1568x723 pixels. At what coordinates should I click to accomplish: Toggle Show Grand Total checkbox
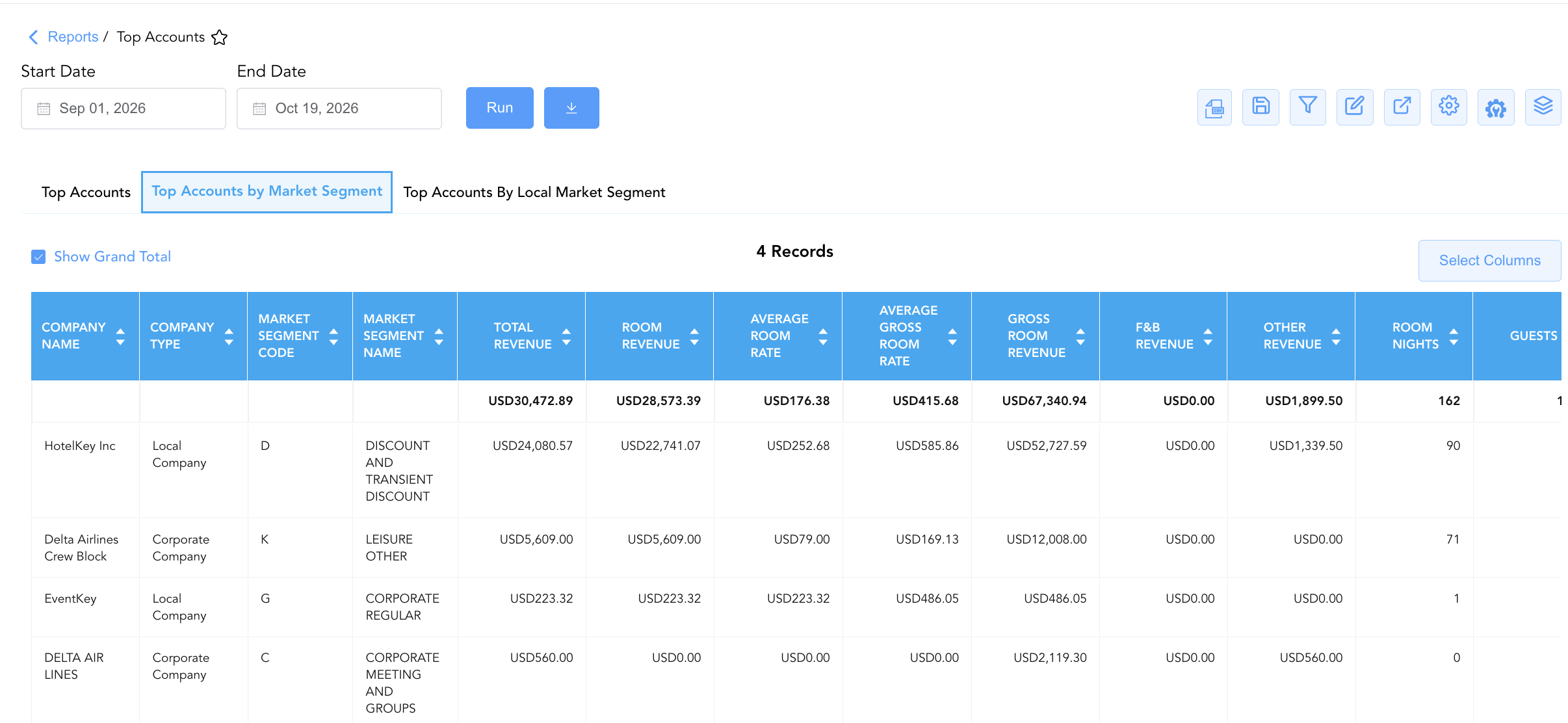(38, 257)
